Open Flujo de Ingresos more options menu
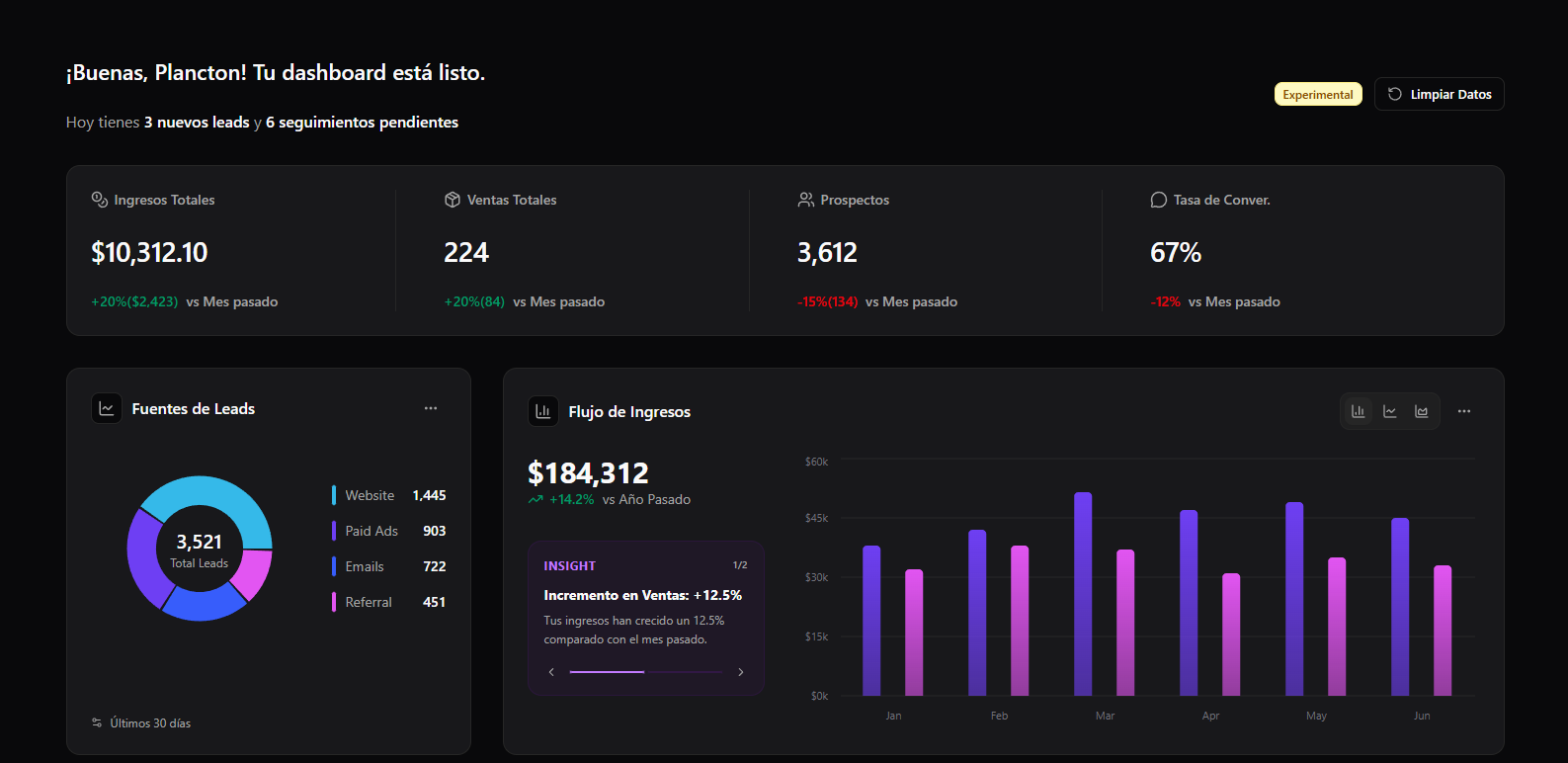 click(1464, 411)
